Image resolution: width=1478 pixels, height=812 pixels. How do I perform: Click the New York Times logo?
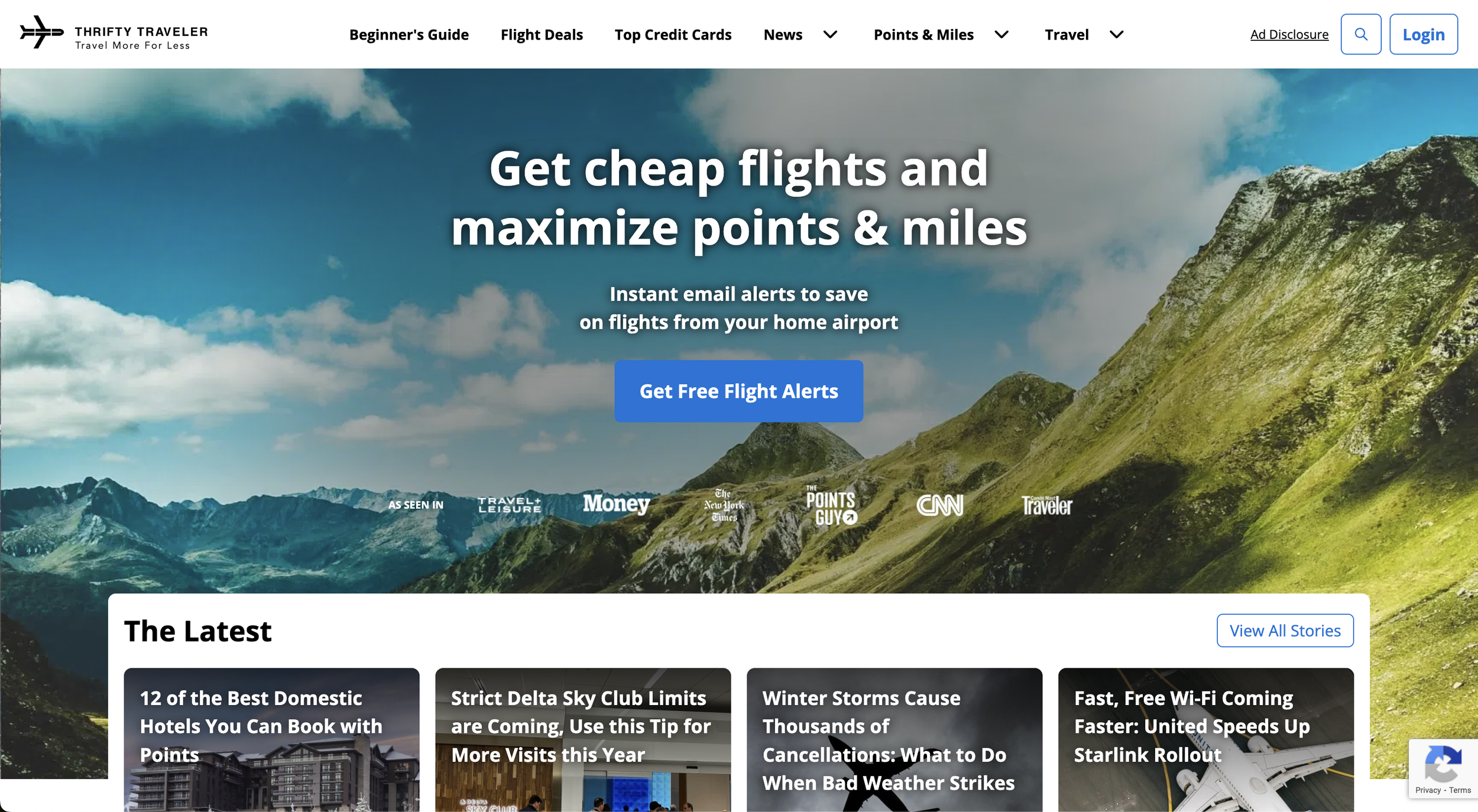pos(724,505)
